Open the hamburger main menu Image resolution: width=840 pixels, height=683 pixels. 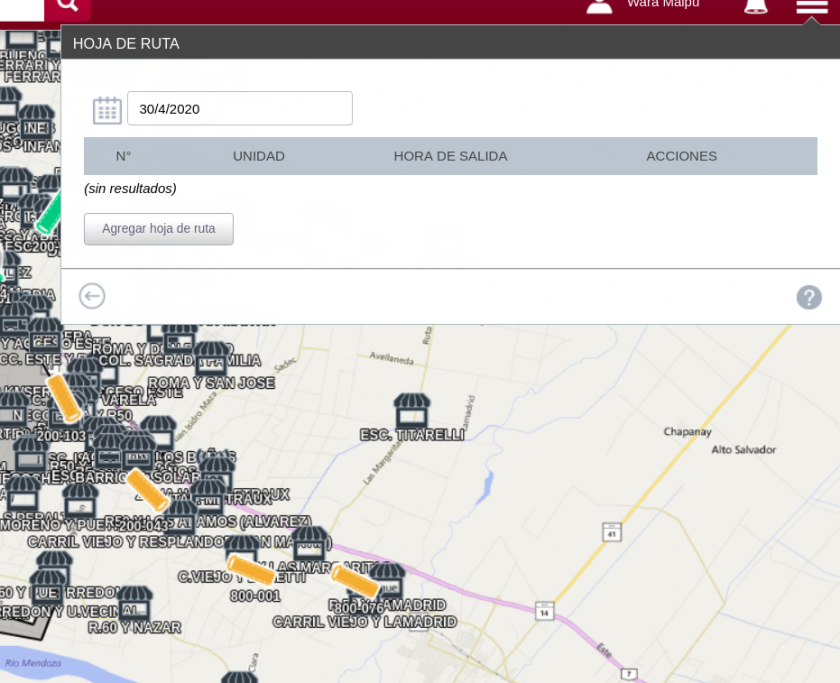[x=811, y=7]
